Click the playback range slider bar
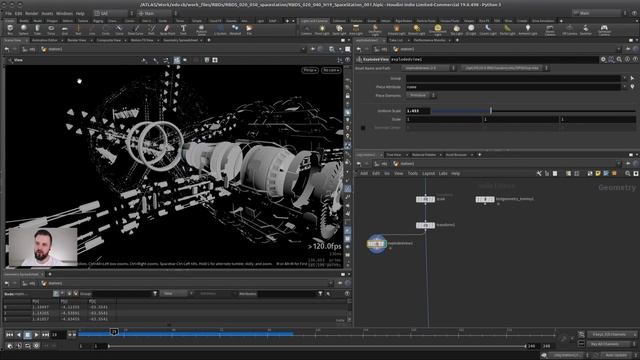Viewport: 640px width, 360px height. tap(317, 346)
